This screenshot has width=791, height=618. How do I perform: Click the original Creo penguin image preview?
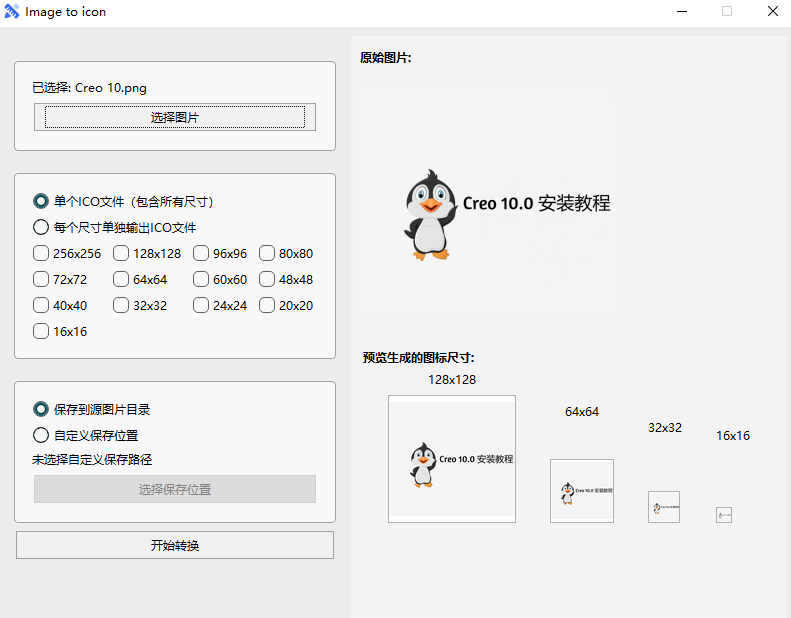tap(487, 203)
